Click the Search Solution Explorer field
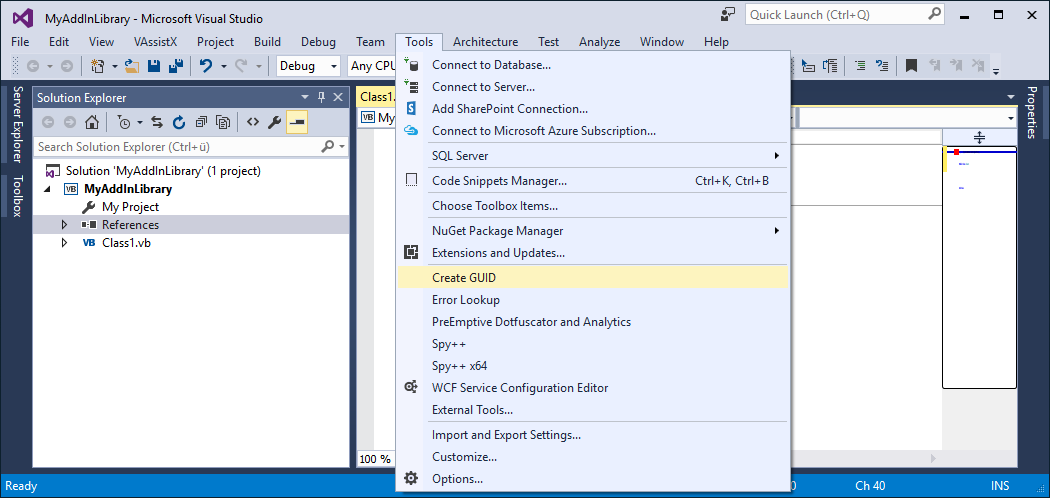This screenshot has height=498, width=1050. pos(177,147)
